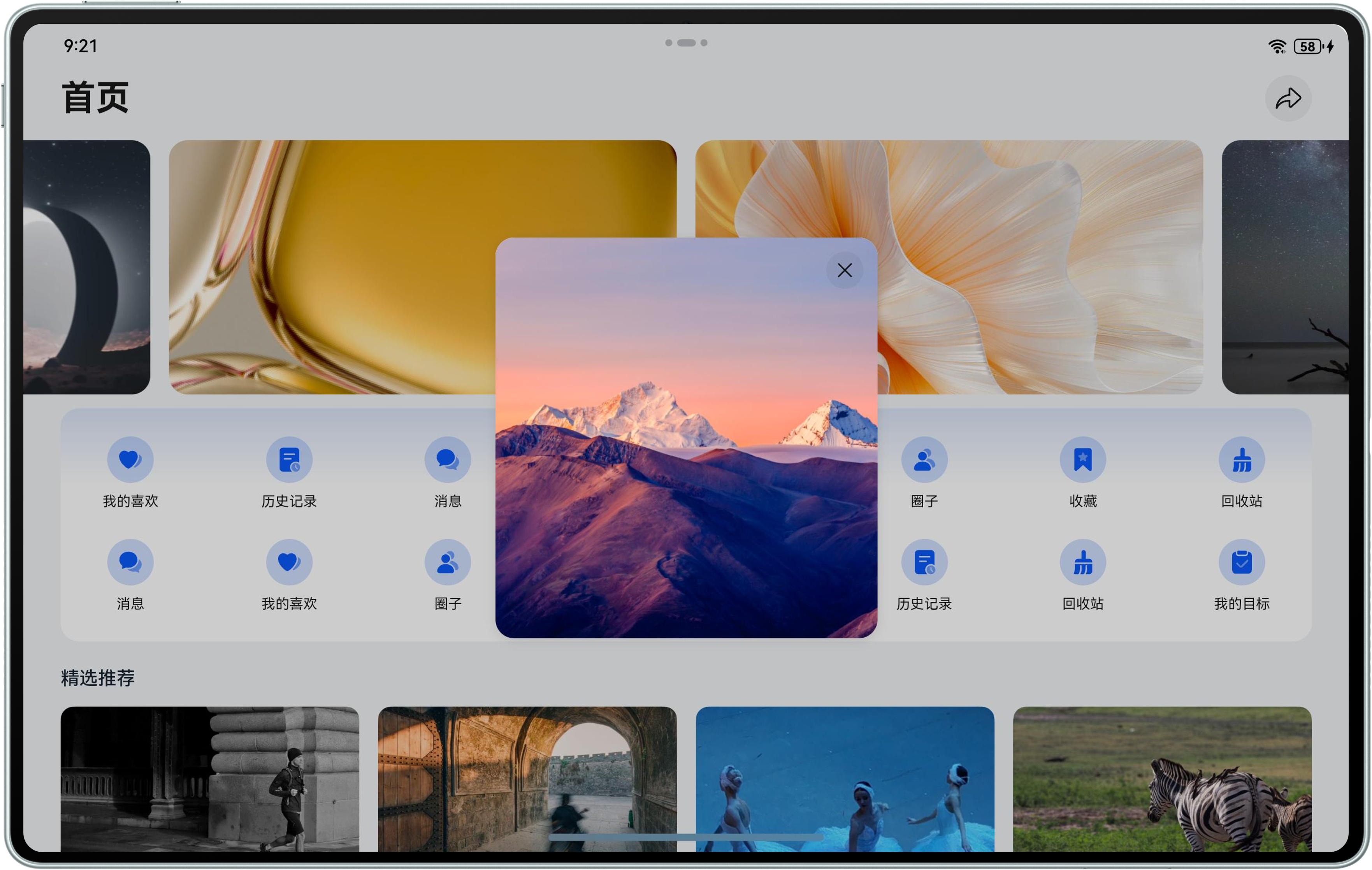This screenshot has height=870, width=1372.
Task: Open 回收站 icon in bottom row
Action: click(1082, 562)
